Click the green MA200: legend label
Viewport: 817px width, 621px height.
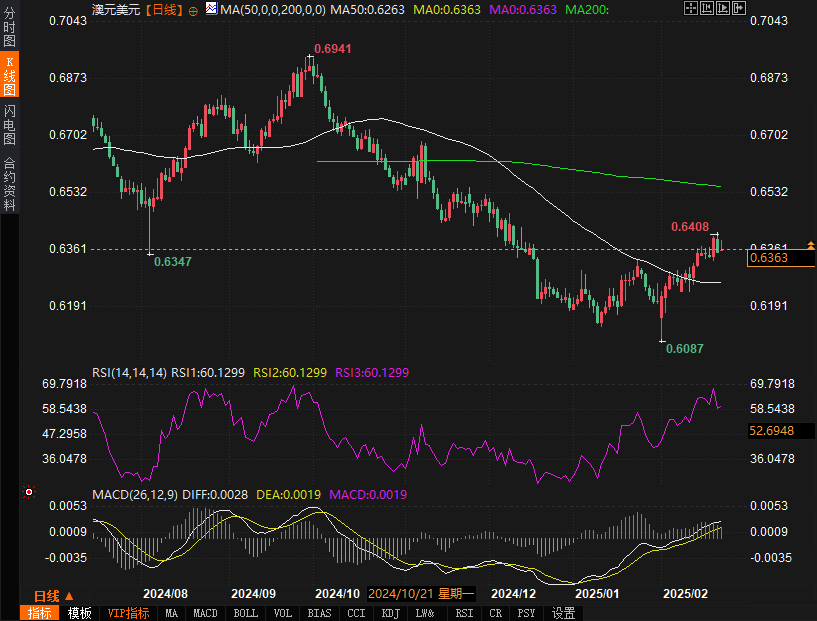pyautogui.click(x=587, y=9)
